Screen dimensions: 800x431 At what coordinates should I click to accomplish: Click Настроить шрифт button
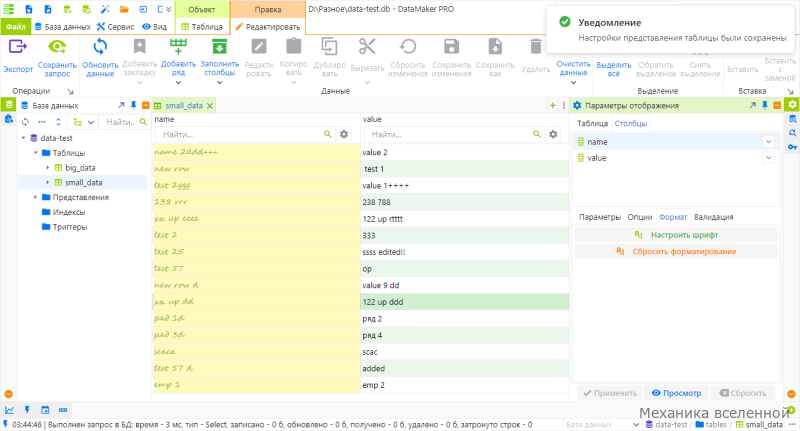tap(676, 235)
